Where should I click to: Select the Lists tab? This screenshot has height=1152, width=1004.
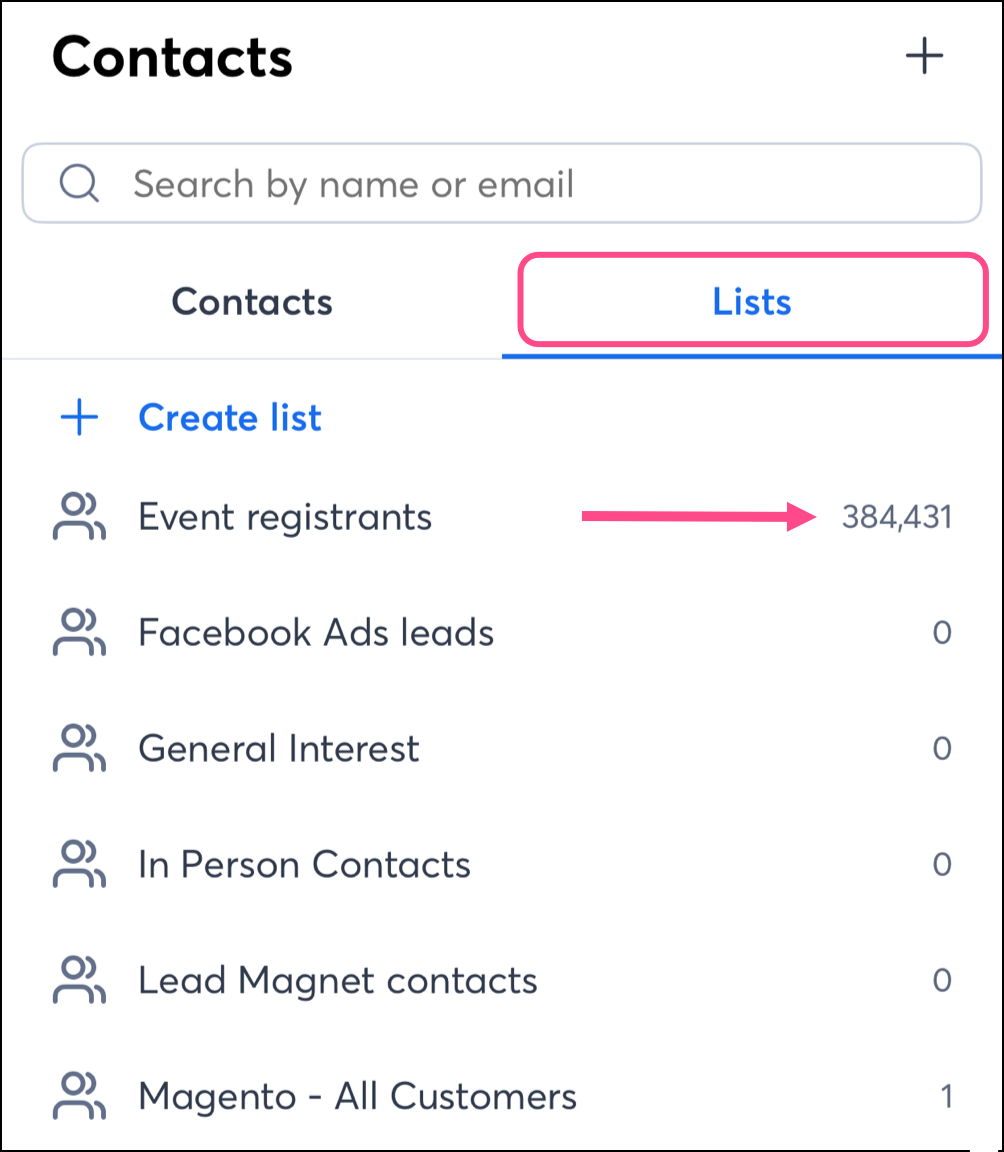(x=752, y=302)
